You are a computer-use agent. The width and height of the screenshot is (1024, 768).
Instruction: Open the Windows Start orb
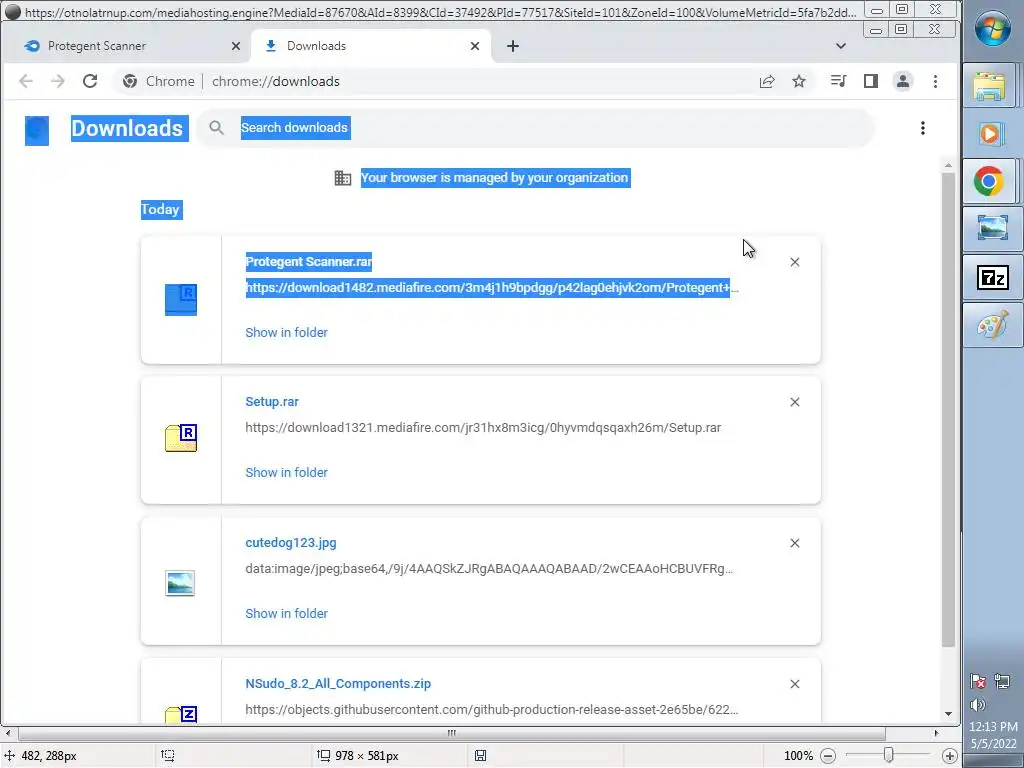pos(993,29)
